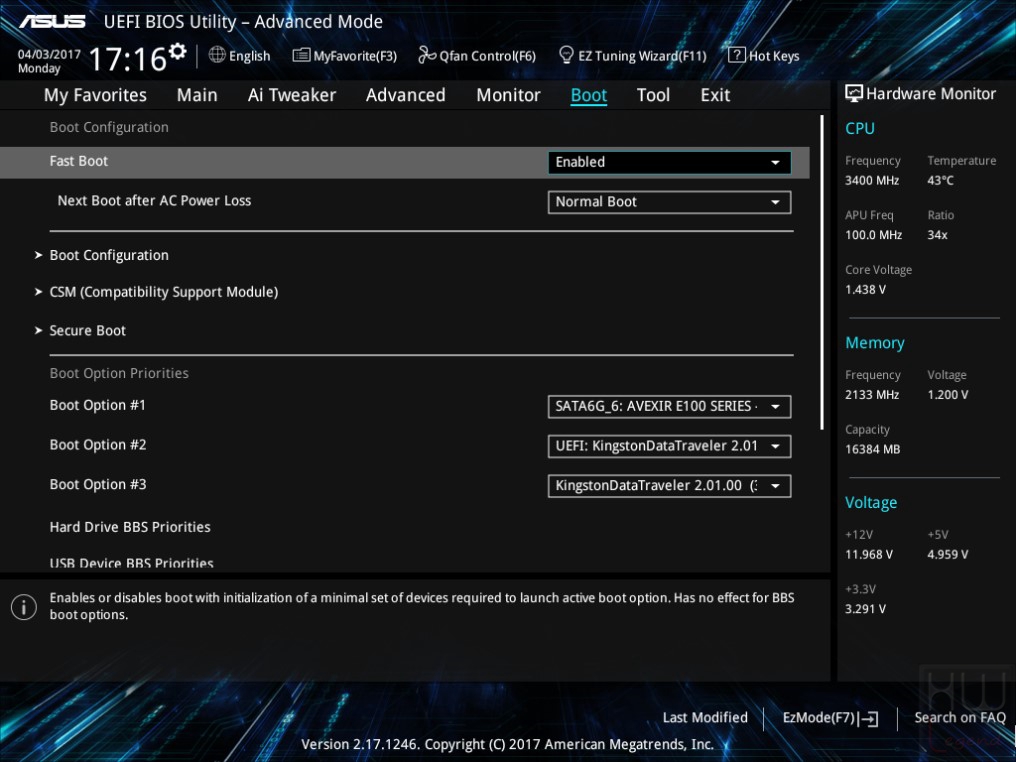The width and height of the screenshot is (1016, 762).
Task: Click the APU Freq value 100.0 MHz
Action: pyautogui.click(x=873, y=235)
